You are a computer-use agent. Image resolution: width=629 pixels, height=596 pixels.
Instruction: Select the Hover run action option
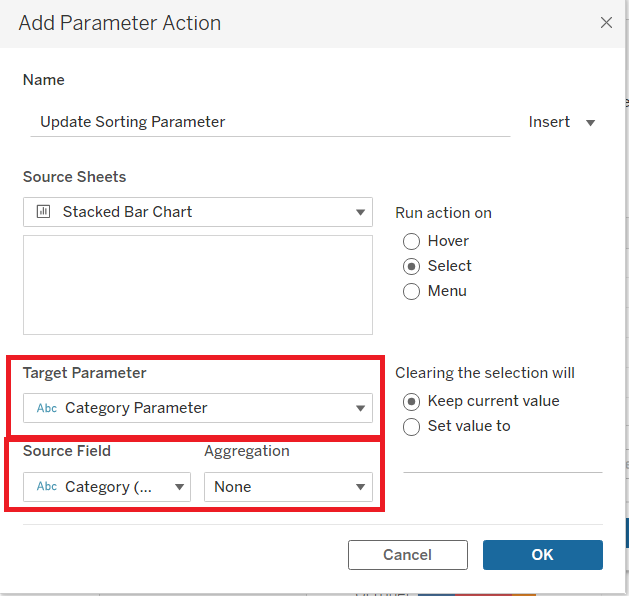coord(411,241)
